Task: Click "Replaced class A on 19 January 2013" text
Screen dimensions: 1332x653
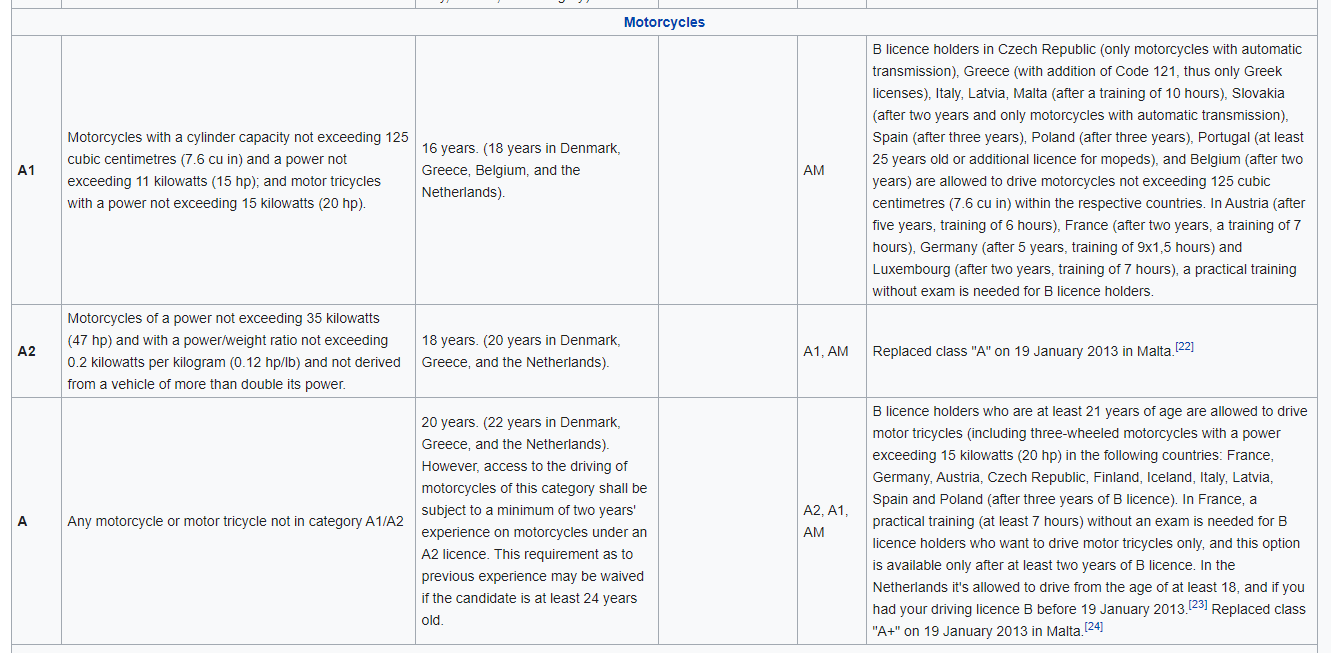Action: pos(1022,352)
